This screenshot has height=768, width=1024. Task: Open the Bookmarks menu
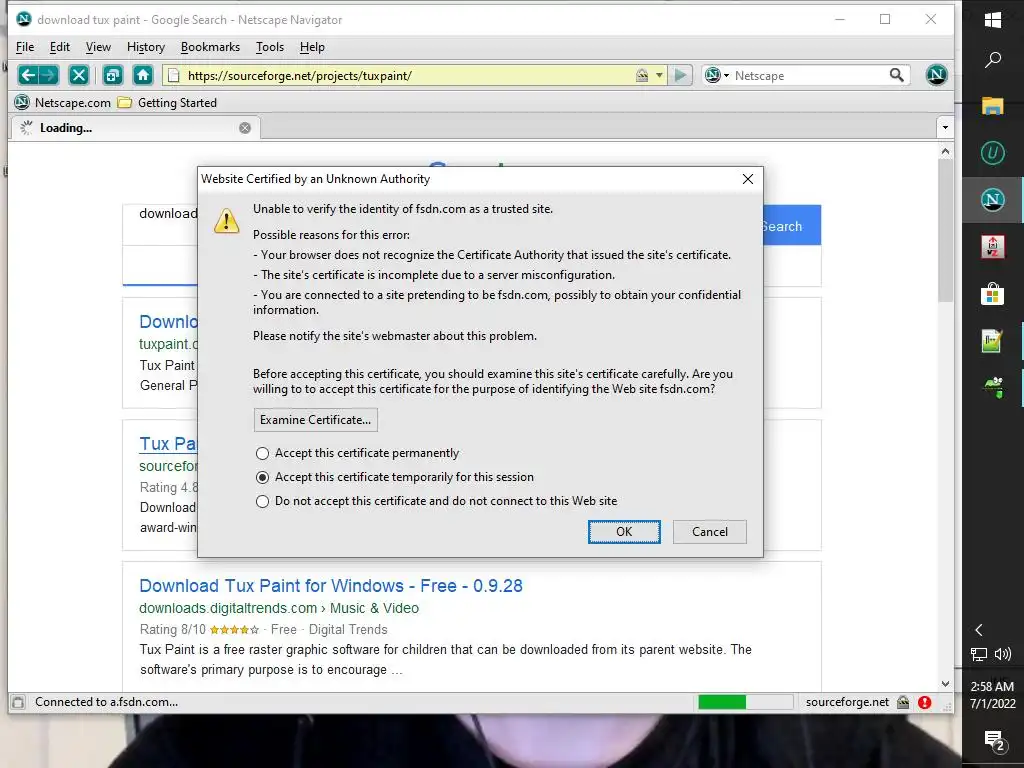click(210, 47)
